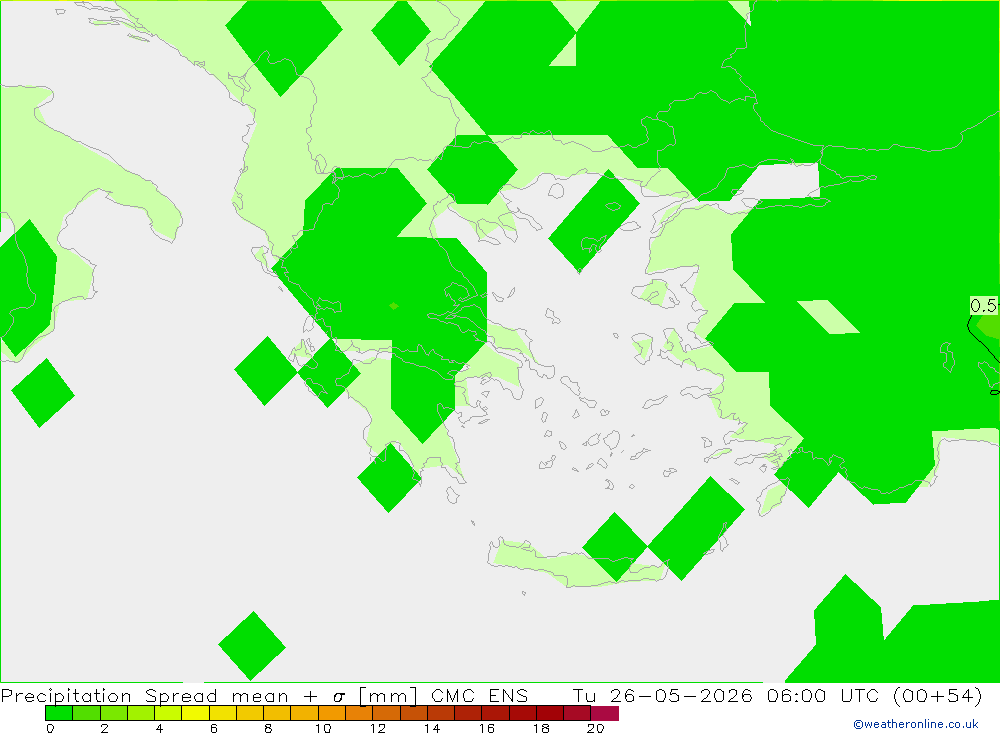Click the "06:00 UTC" time text
This screenshot has width=1000, height=733.
tap(823, 695)
